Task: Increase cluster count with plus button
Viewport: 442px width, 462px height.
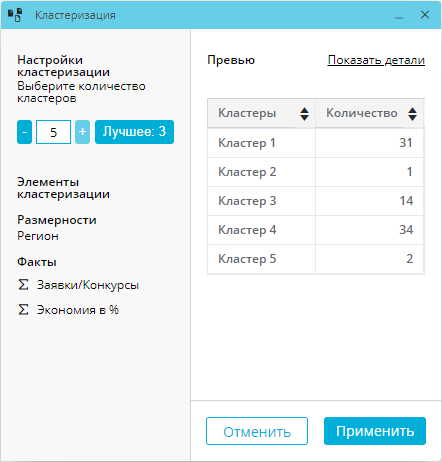Action: pos(82,132)
